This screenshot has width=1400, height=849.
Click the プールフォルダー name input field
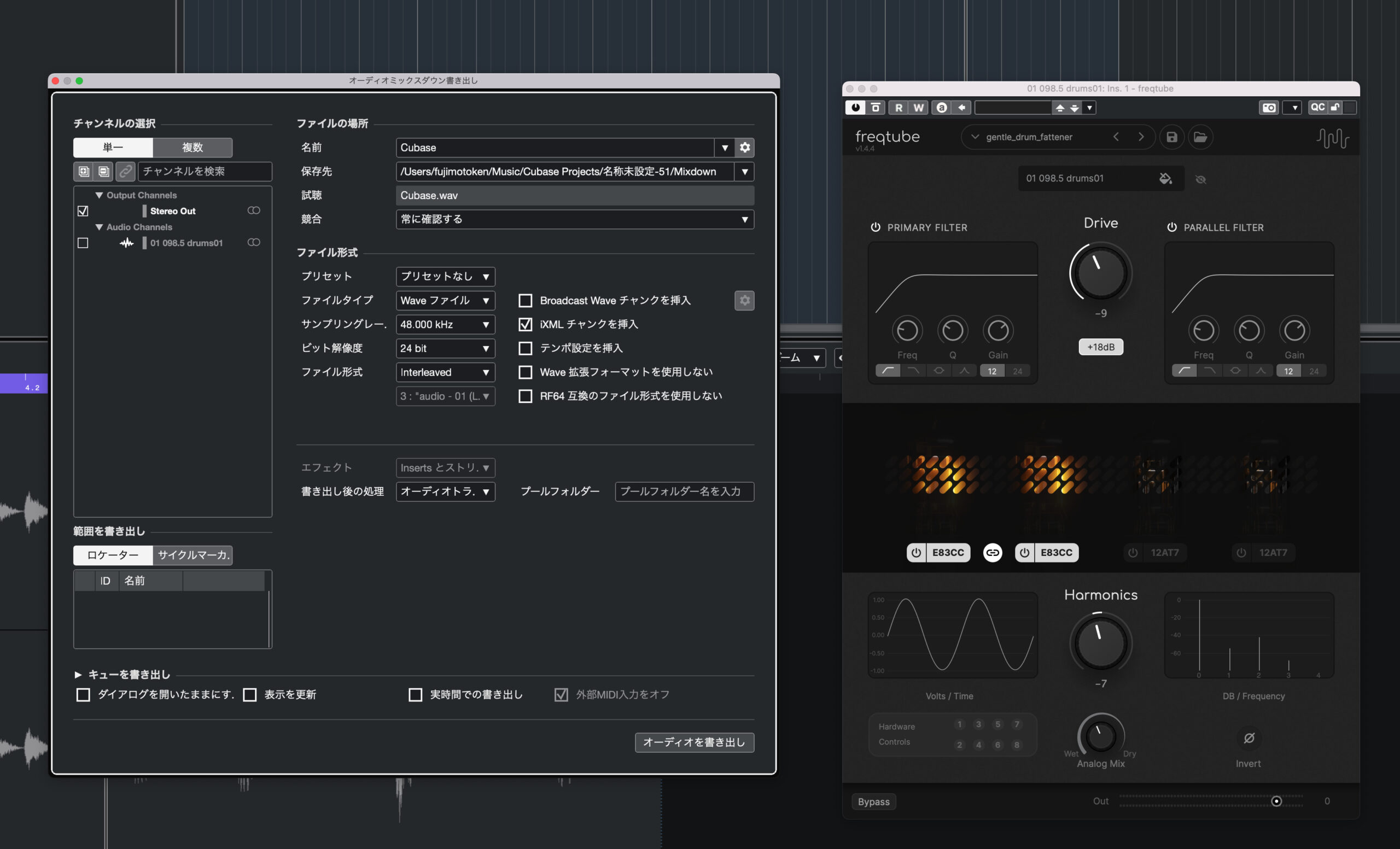685,491
